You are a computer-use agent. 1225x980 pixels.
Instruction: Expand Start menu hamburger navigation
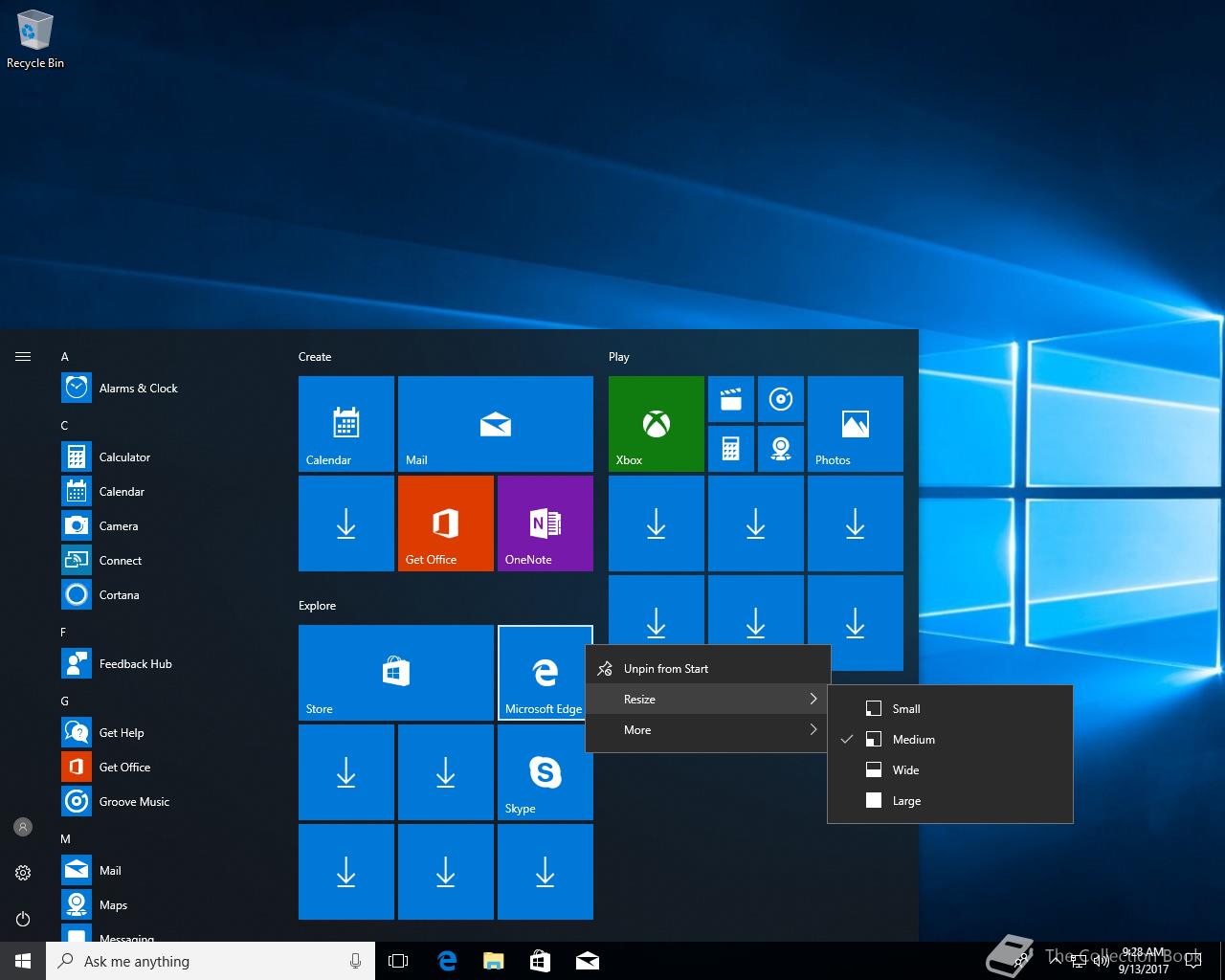[x=23, y=357]
